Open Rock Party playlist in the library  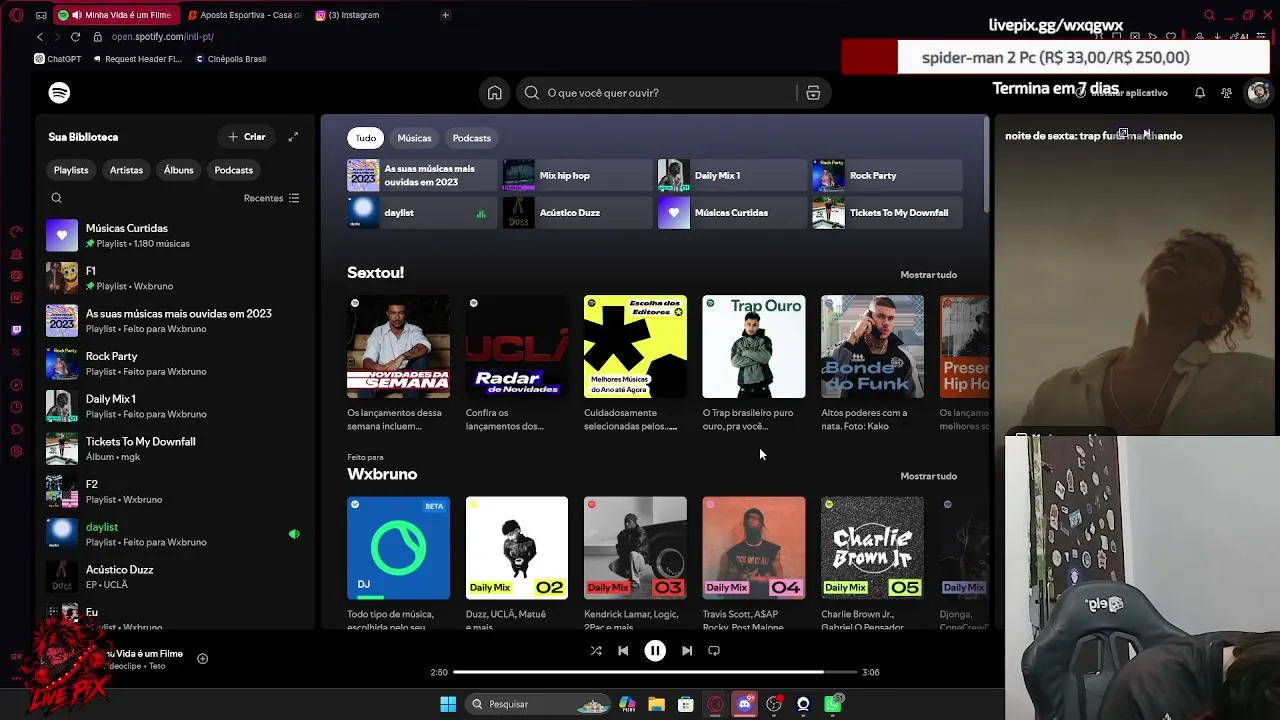[x=175, y=363]
